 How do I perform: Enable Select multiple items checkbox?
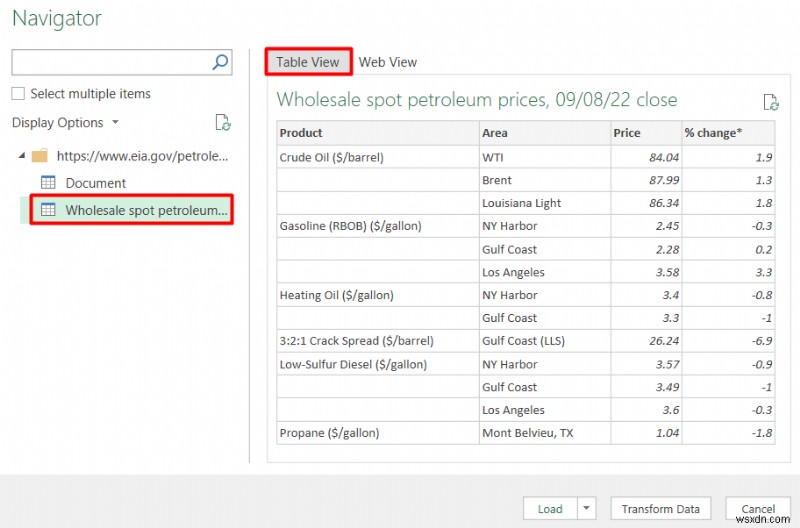pyautogui.click(x=18, y=94)
